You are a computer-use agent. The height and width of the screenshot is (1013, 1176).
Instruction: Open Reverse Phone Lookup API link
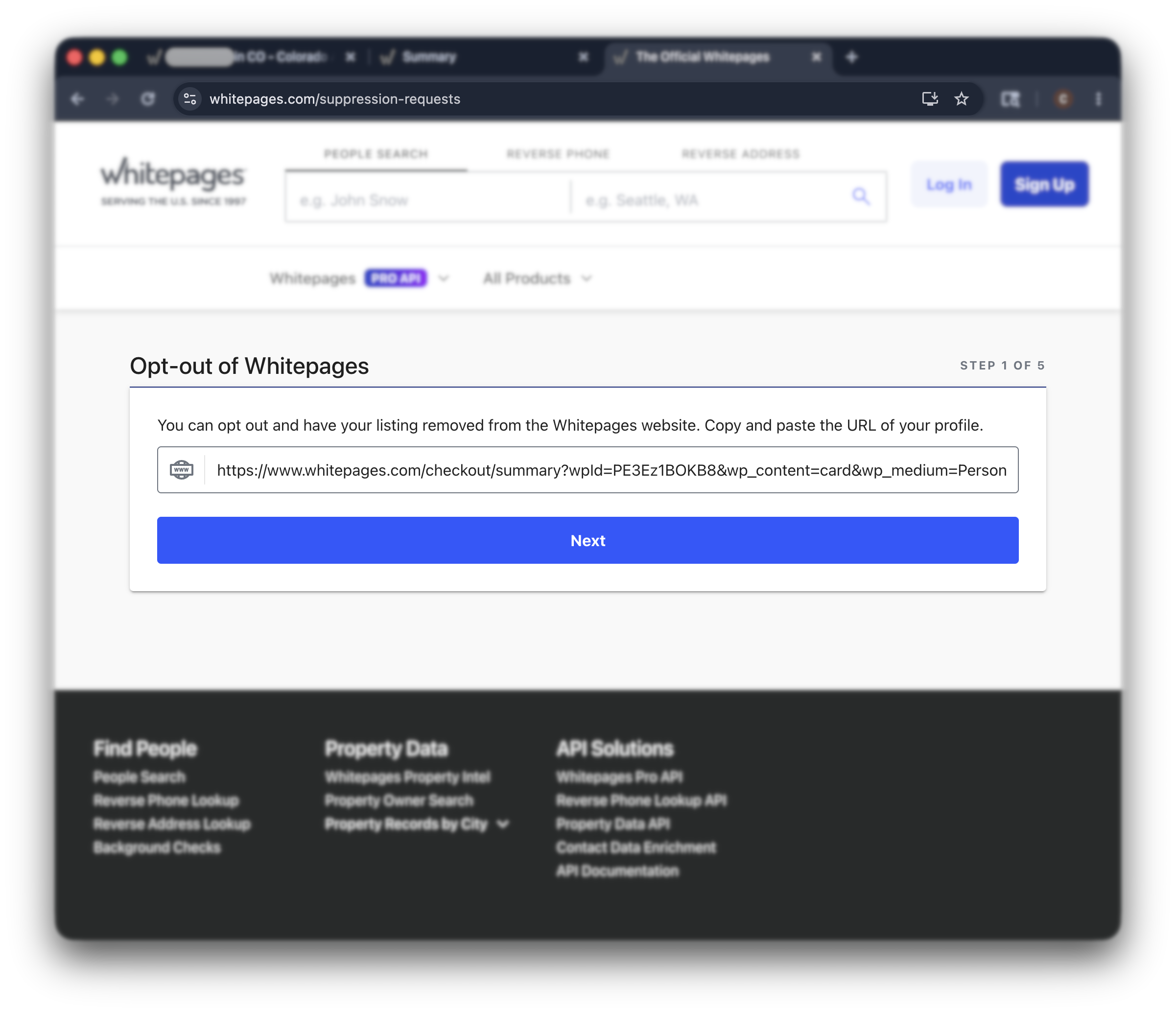641,800
